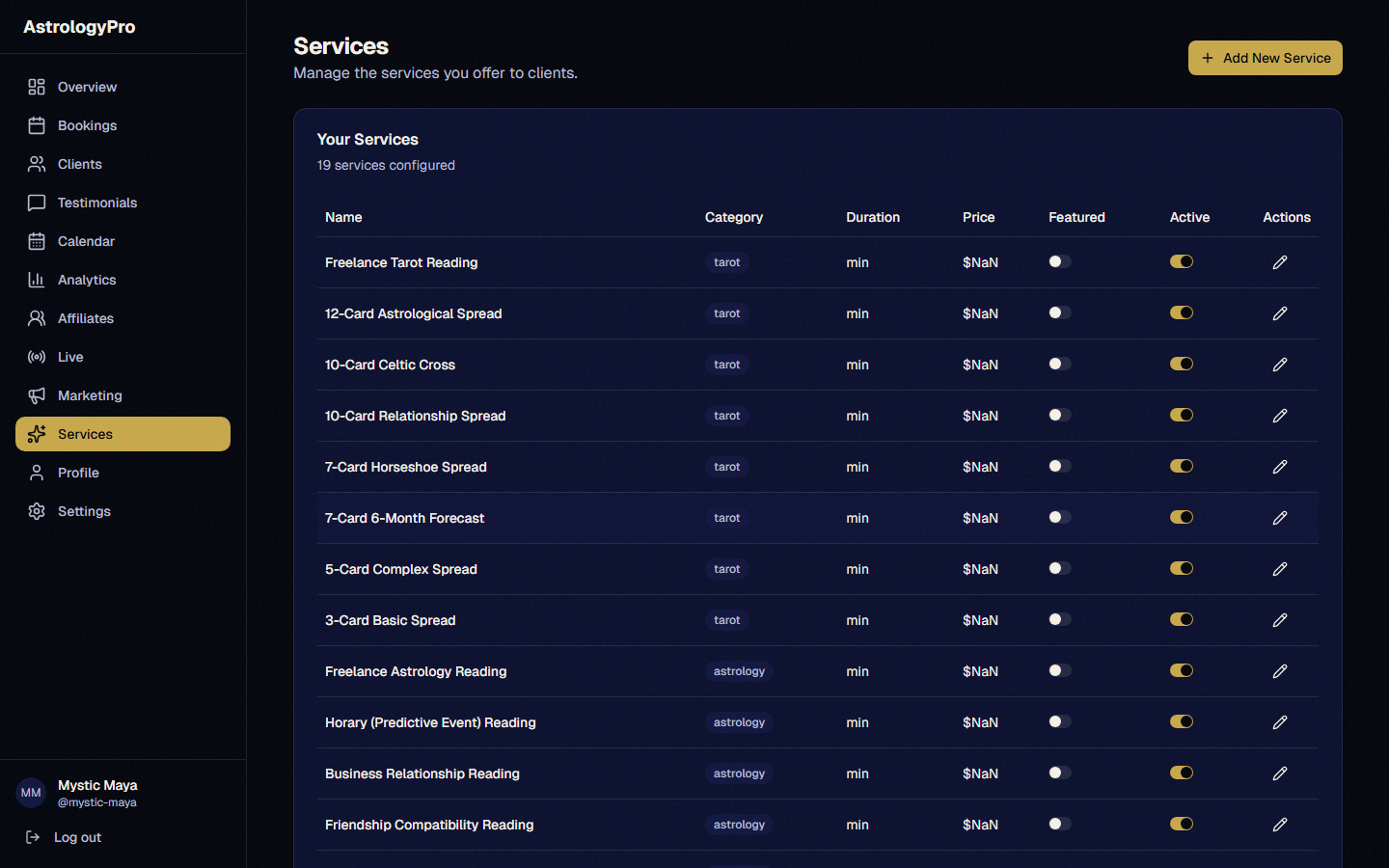Screen dimensions: 1389x868
Task: Click the Add New Service button
Action: pos(1265,58)
